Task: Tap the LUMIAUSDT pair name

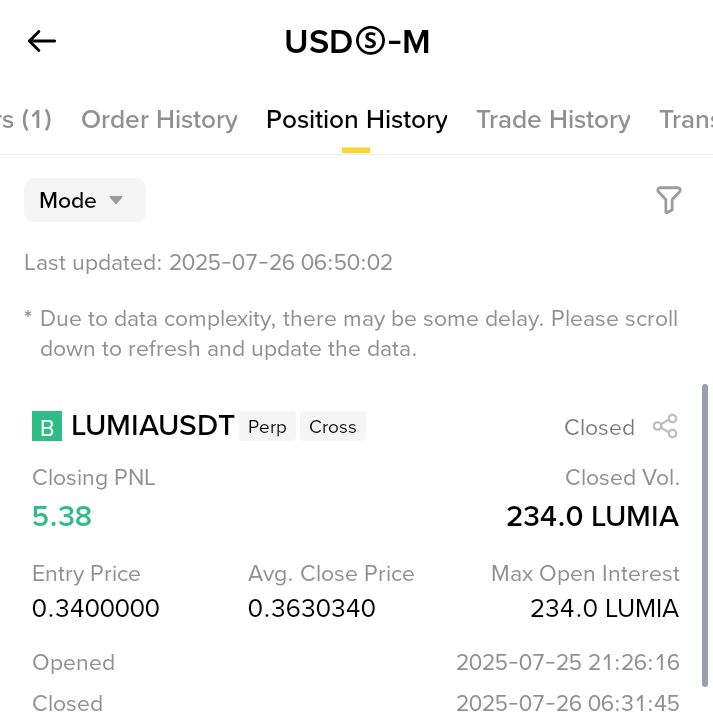Action: (153, 426)
